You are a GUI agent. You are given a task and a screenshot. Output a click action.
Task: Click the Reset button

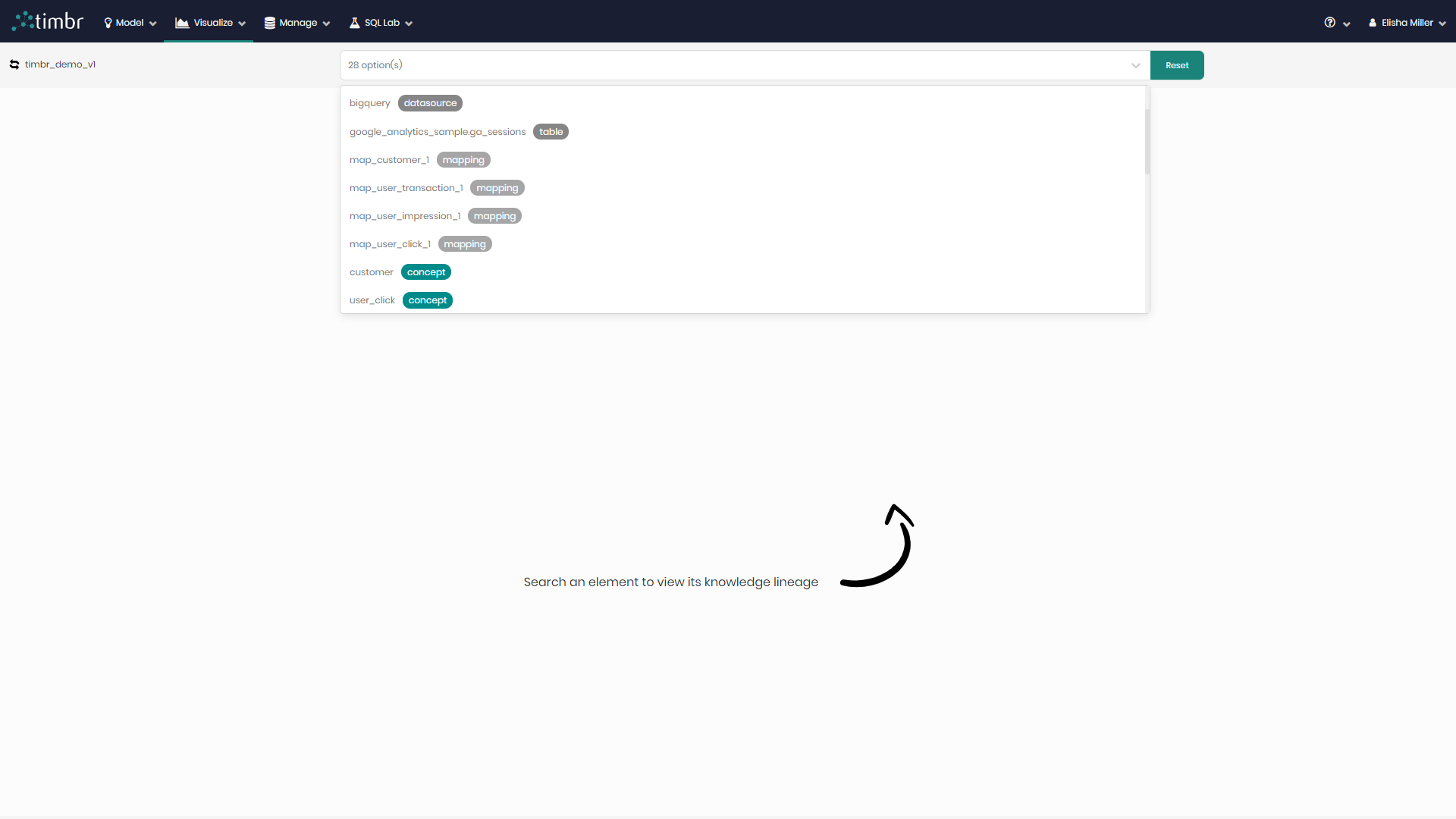1177,64
